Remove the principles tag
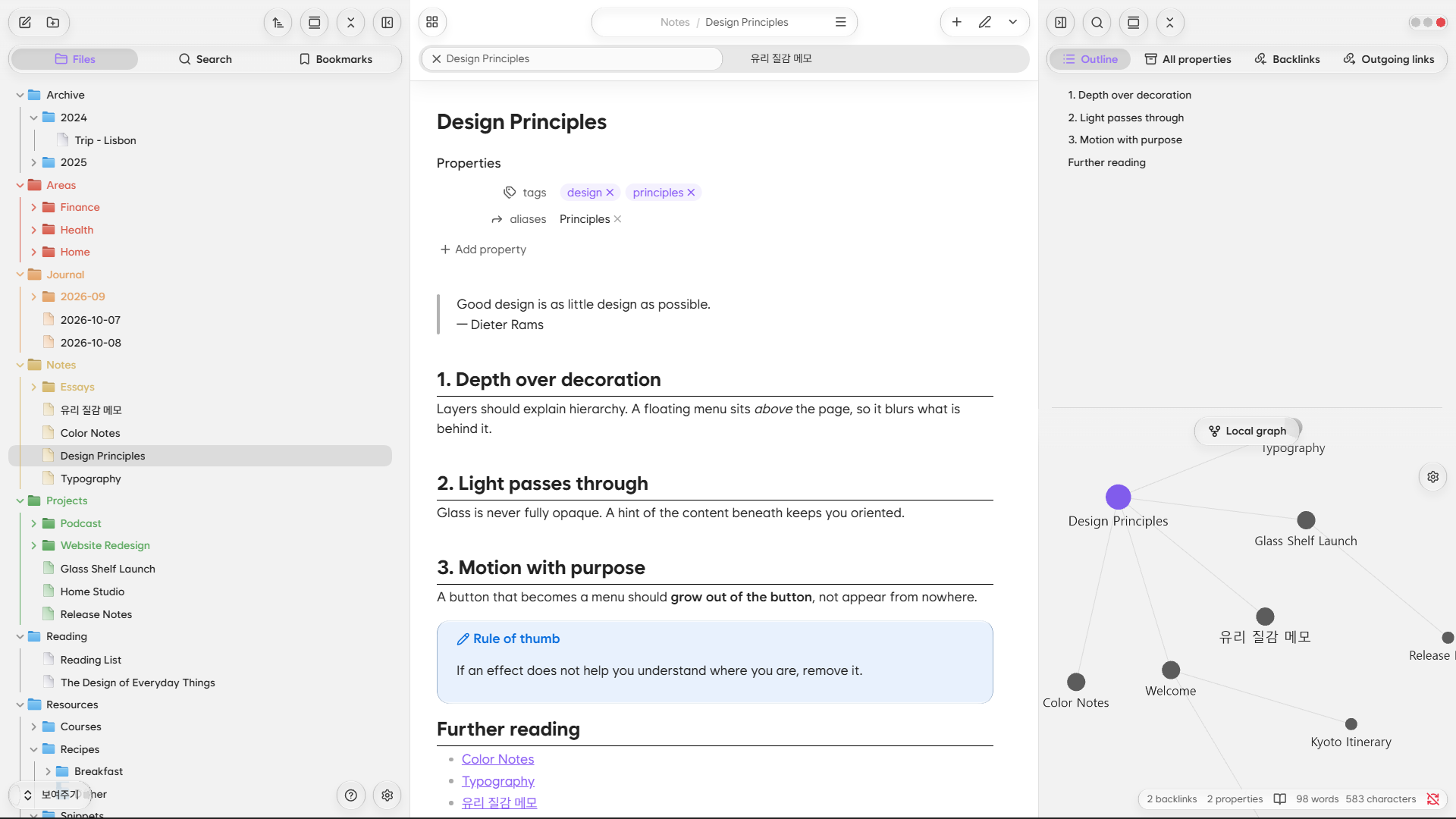Viewport: 1456px width, 819px height. (x=692, y=193)
